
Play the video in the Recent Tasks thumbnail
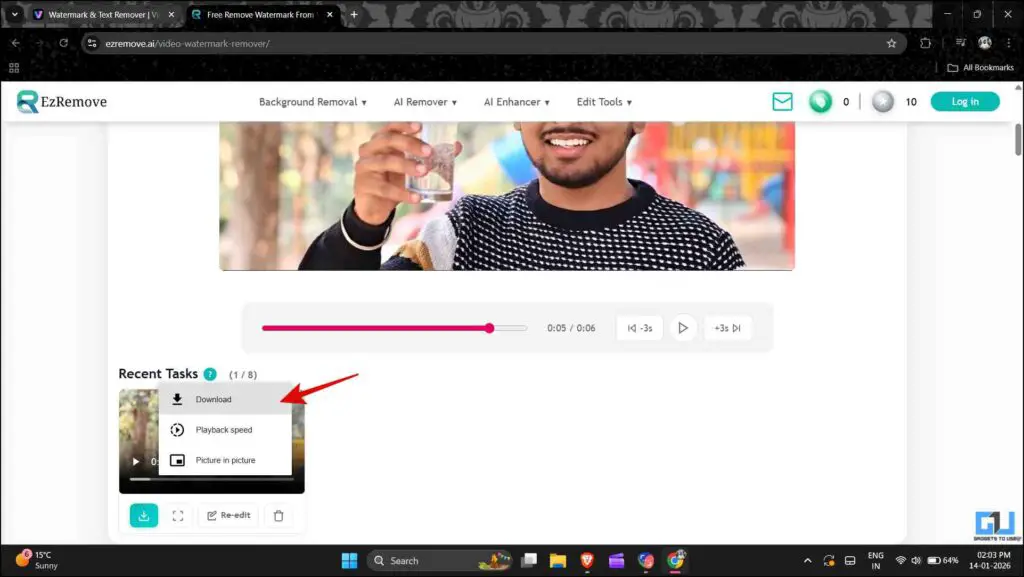point(135,461)
